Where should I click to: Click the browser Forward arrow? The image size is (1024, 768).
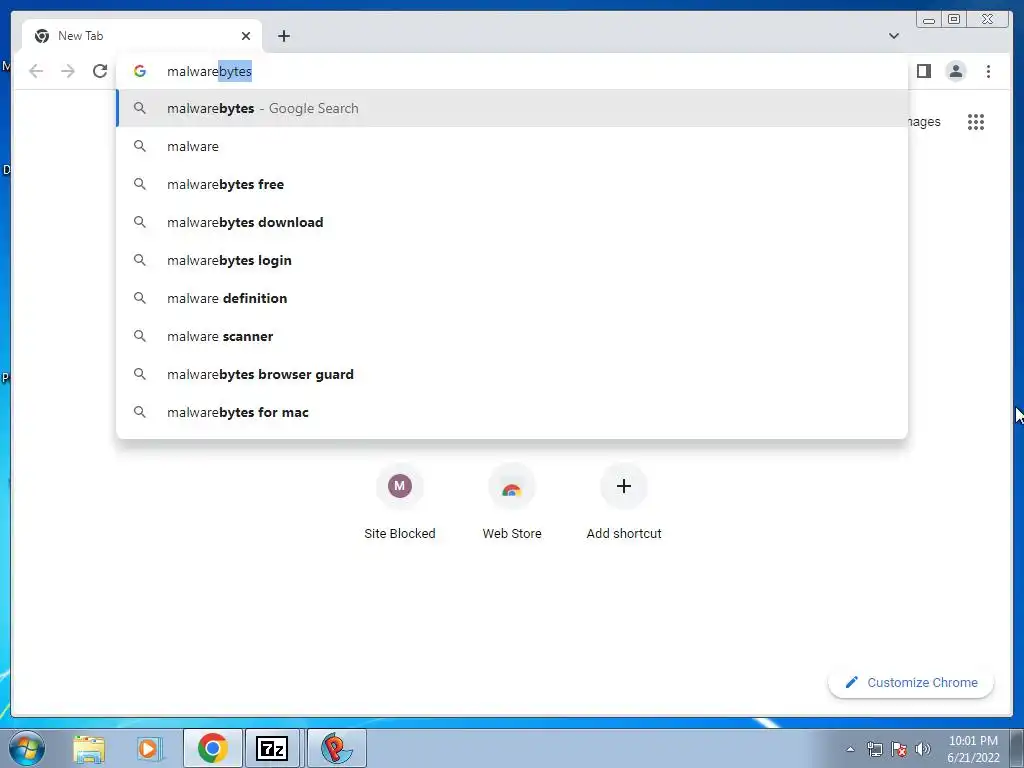[68, 71]
